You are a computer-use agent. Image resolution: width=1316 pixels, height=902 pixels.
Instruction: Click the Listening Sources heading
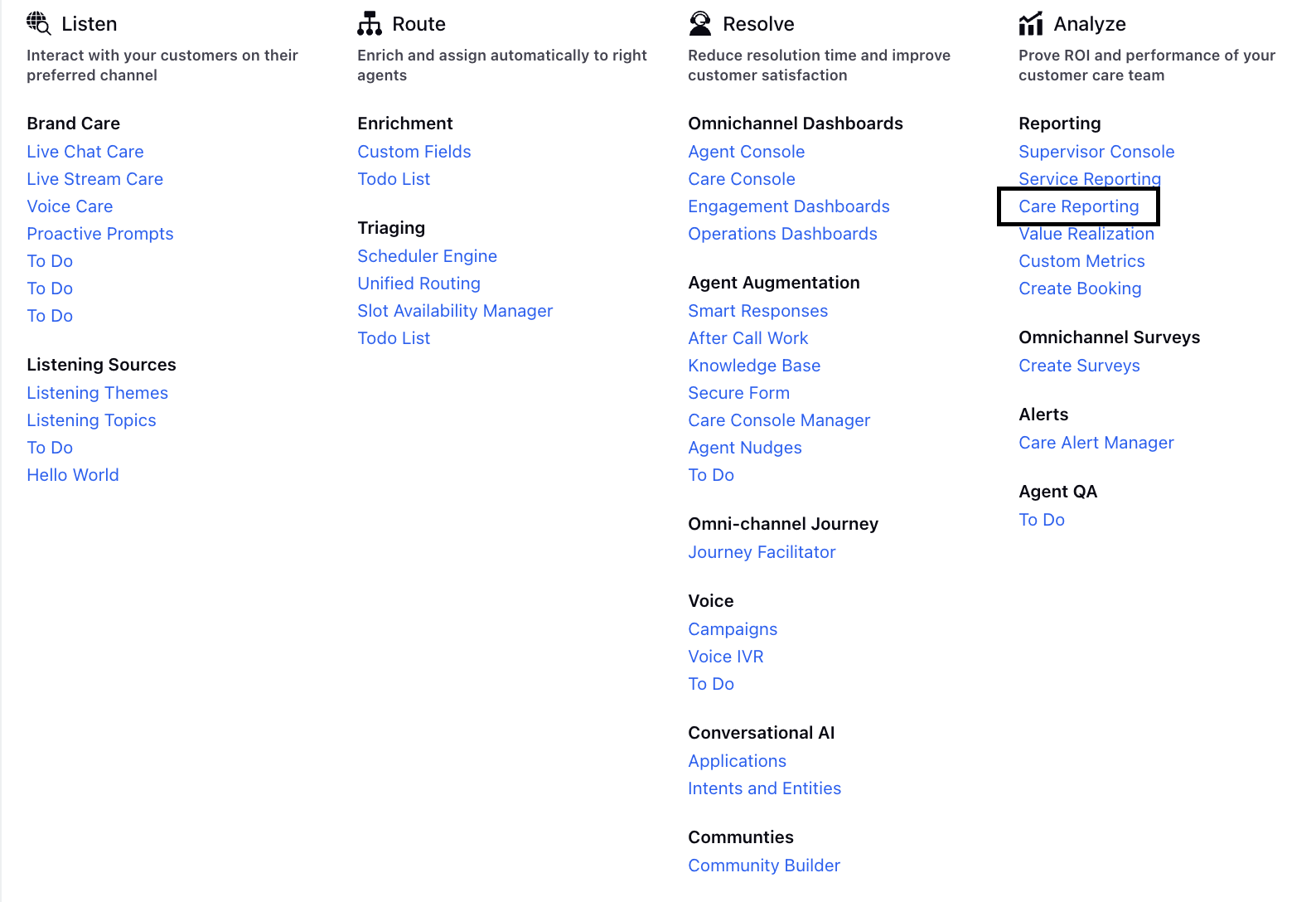click(x=101, y=365)
